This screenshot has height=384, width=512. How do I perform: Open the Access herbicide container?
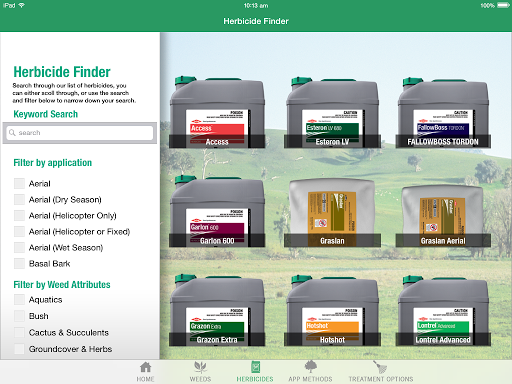[217, 112]
